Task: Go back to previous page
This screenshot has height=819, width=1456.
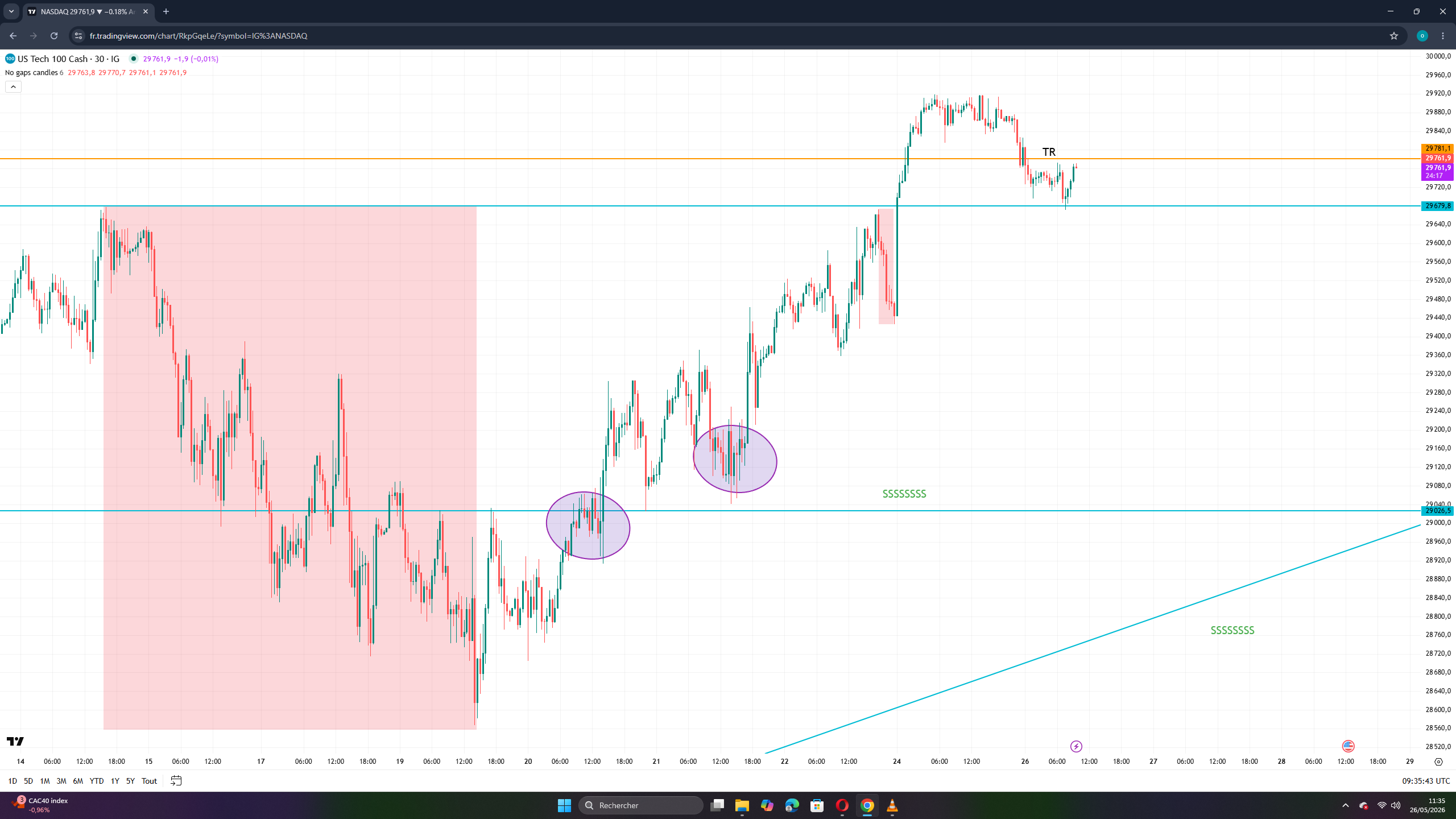Action: [x=13, y=36]
